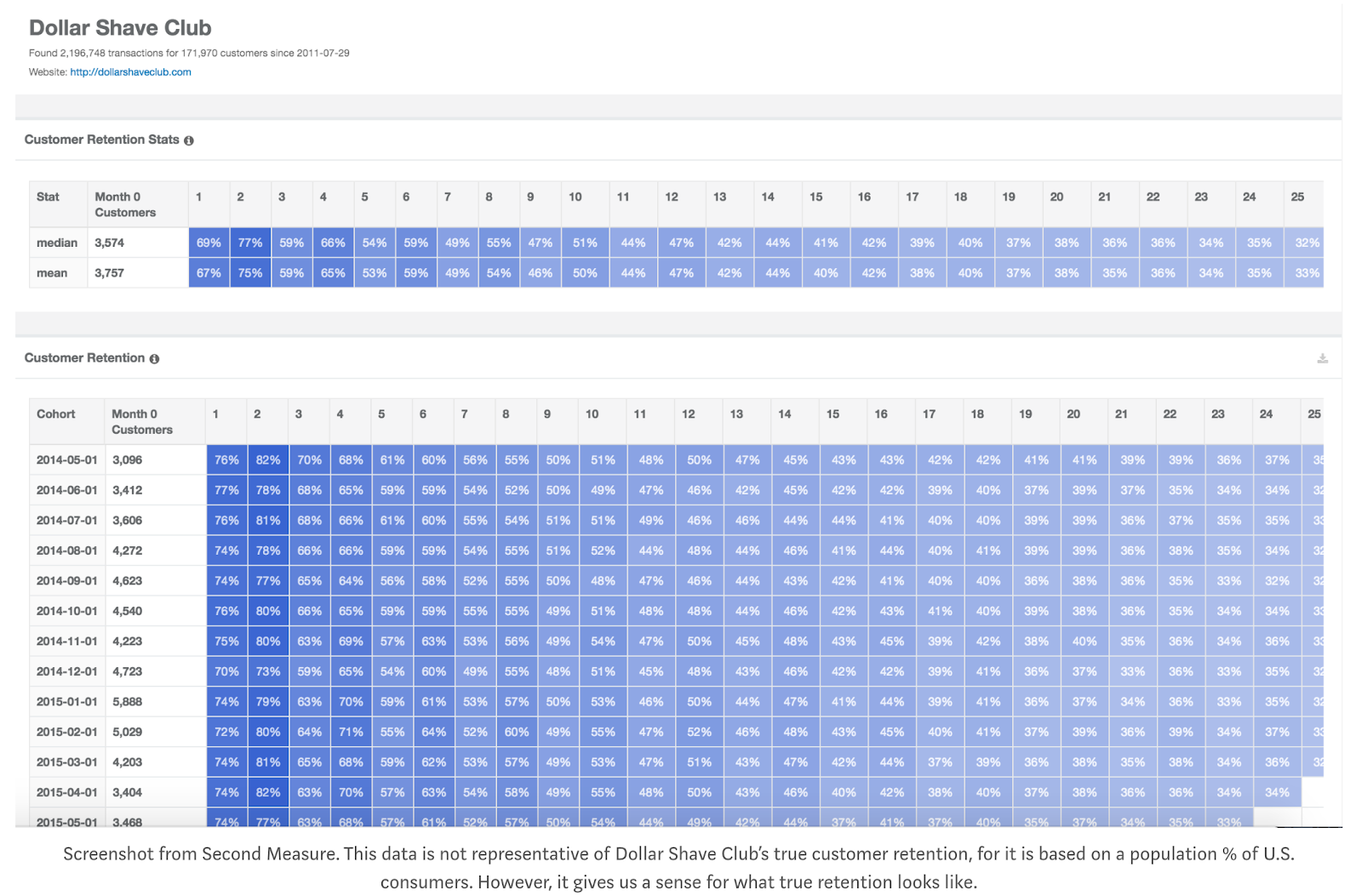Click the median month 25 cell 32%

[1304, 243]
